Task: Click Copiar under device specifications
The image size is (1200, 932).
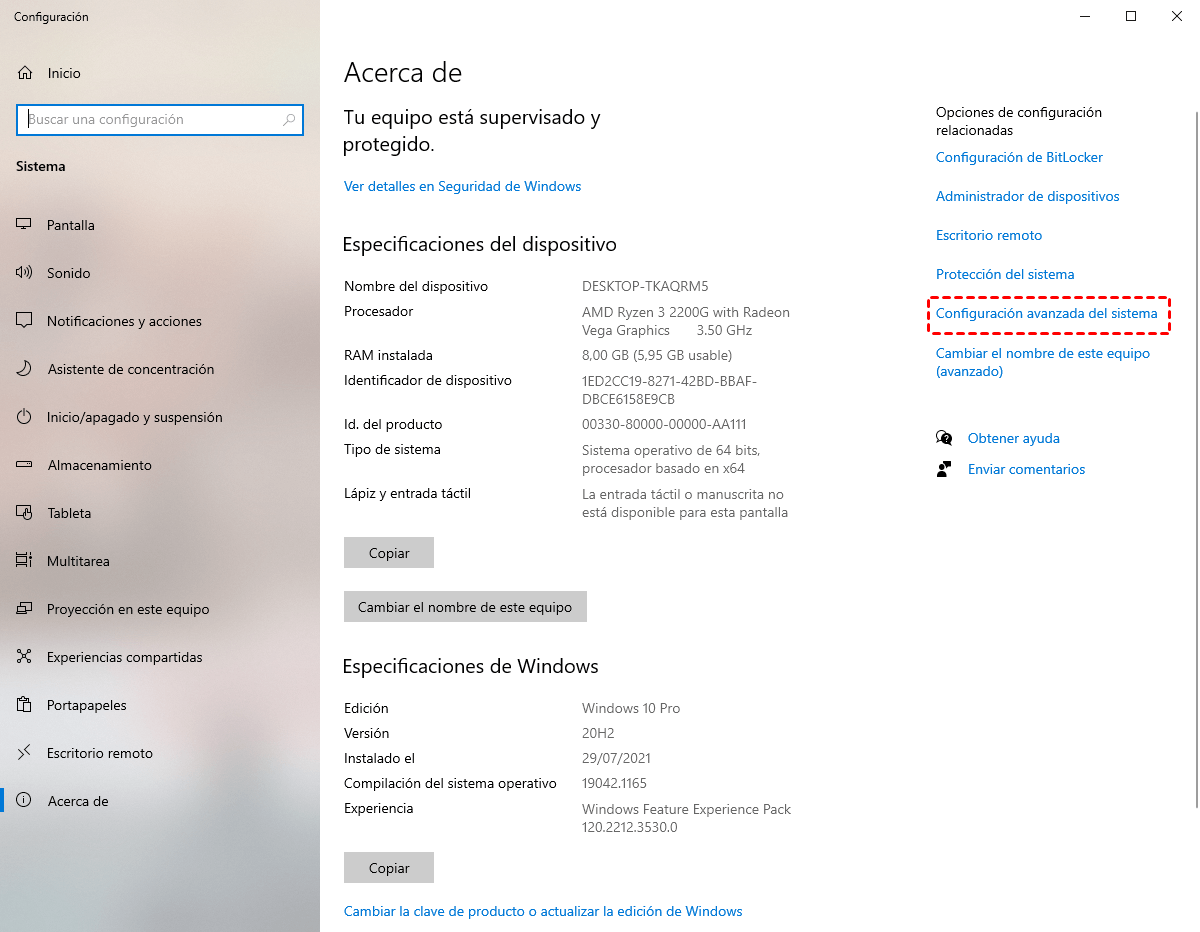Action: coord(389,553)
